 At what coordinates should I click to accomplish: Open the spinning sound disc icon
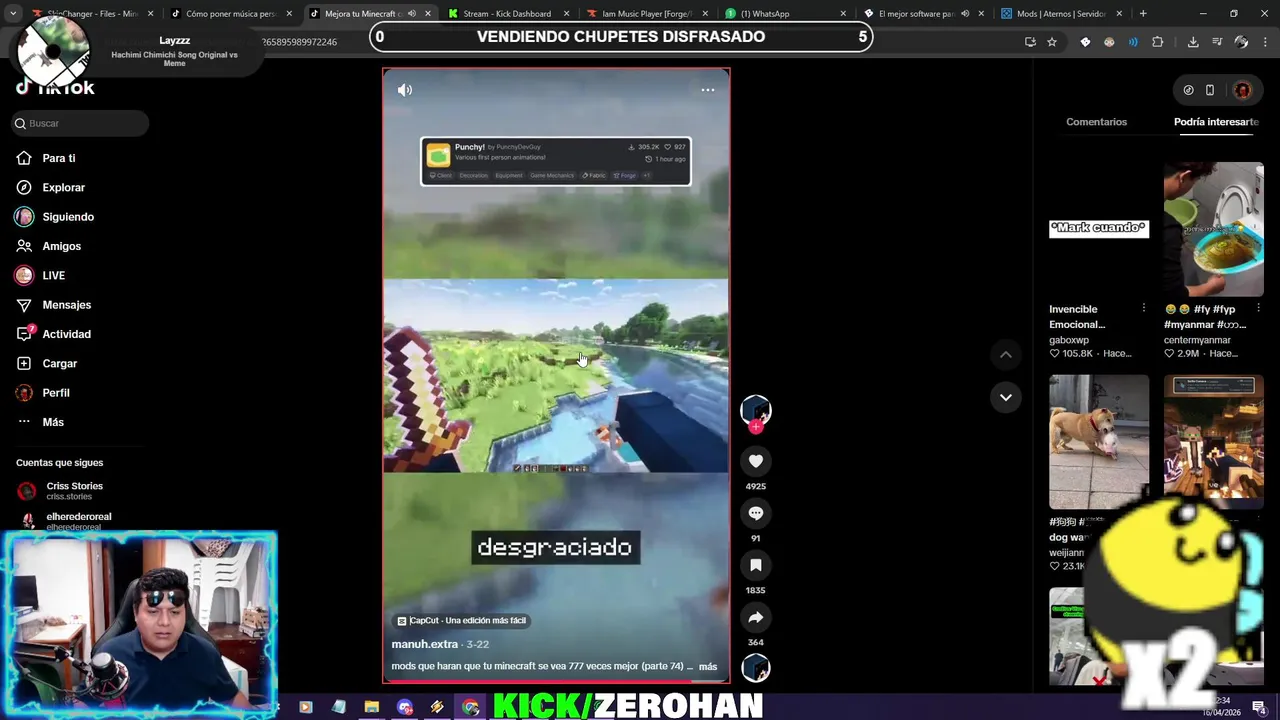(756, 667)
